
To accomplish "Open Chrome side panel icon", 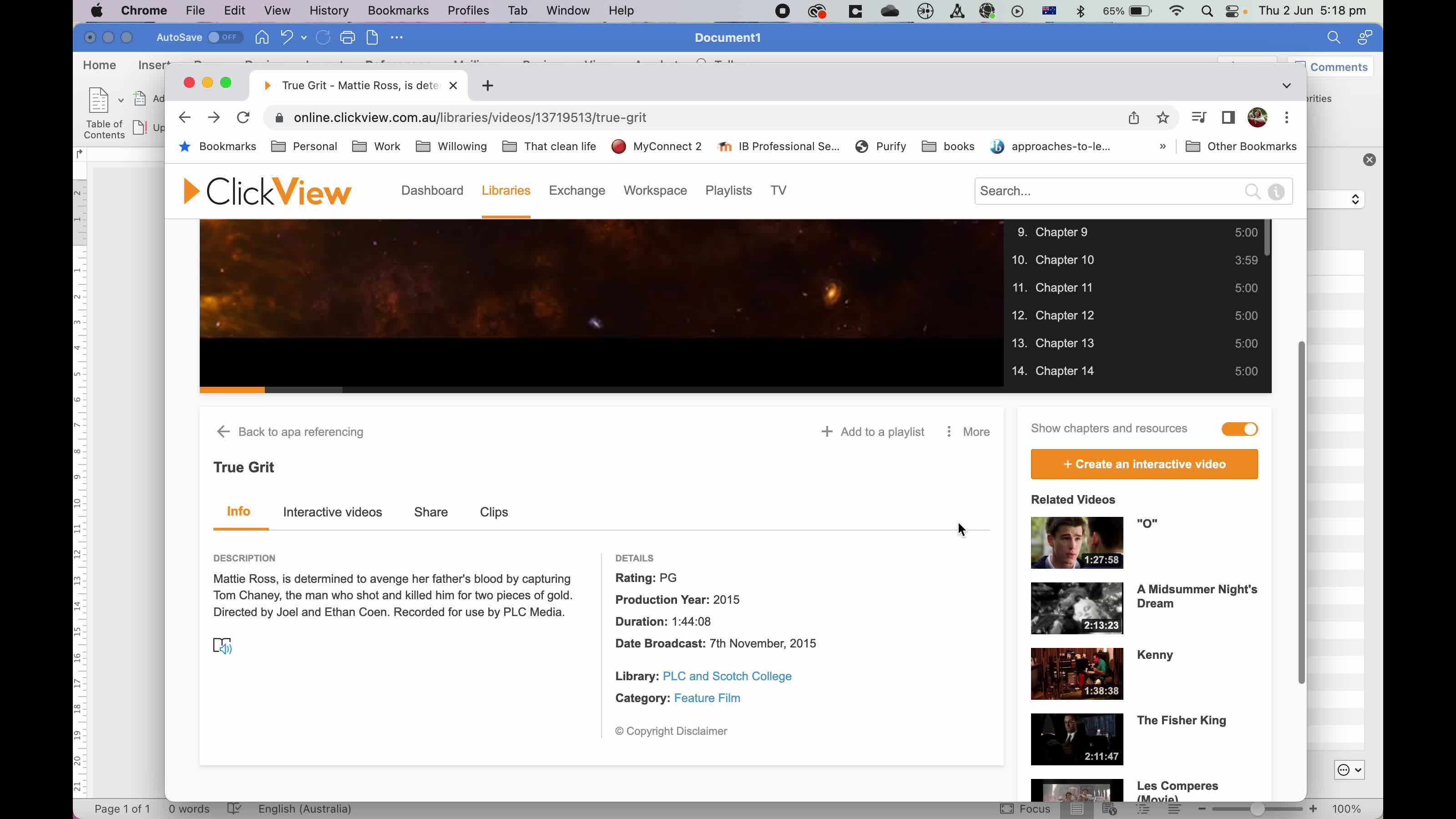I will [x=1228, y=117].
